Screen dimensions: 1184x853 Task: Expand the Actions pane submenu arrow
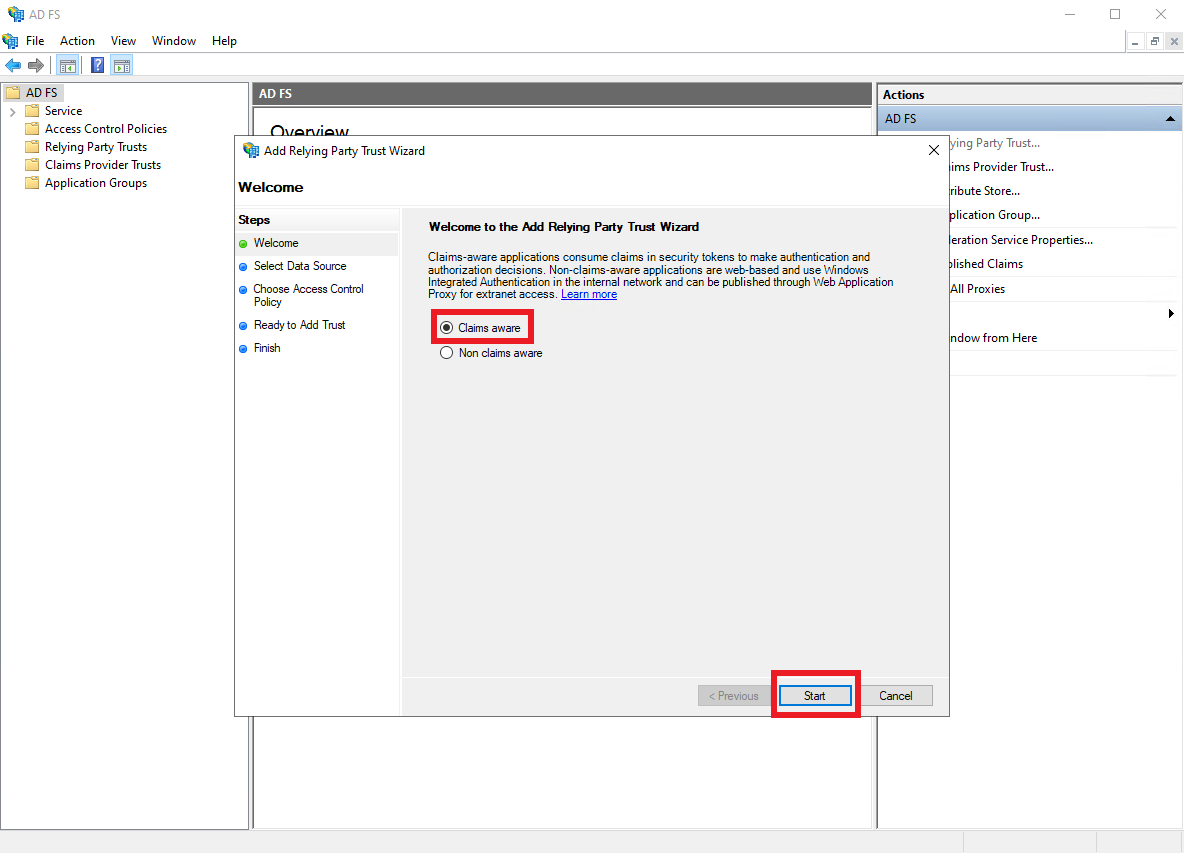coord(1171,314)
